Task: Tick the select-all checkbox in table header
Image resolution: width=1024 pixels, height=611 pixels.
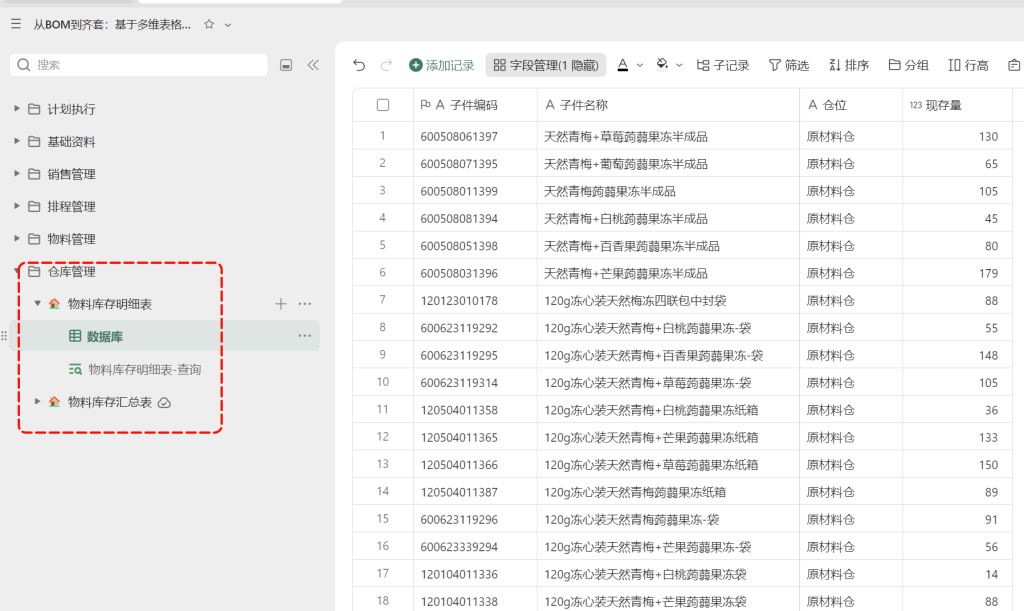Action: [x=383, y=105]
